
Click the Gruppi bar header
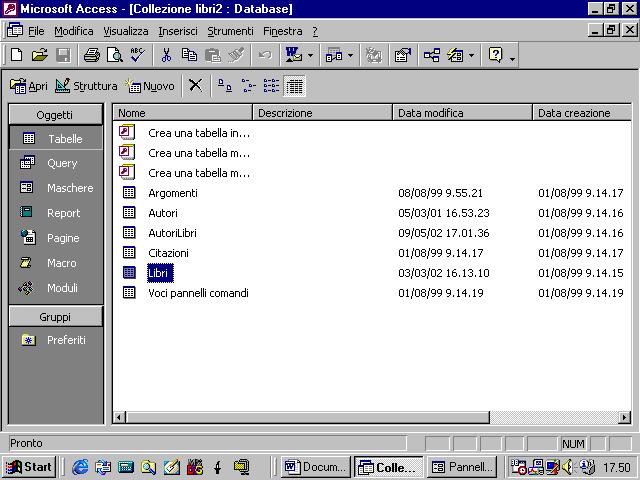coord(56,317)
